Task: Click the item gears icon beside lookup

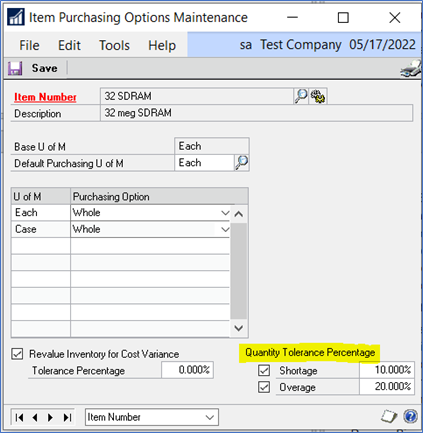Action: [318, 96]
